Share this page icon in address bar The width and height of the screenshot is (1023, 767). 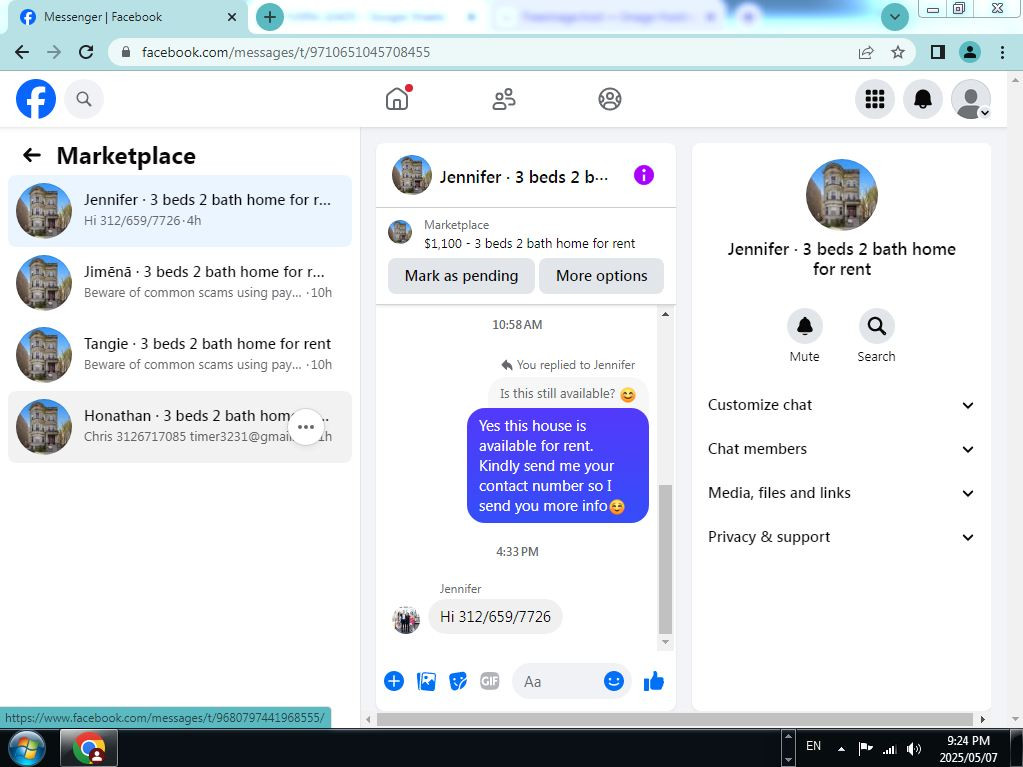pyautogui.click(x=866, y=52)
